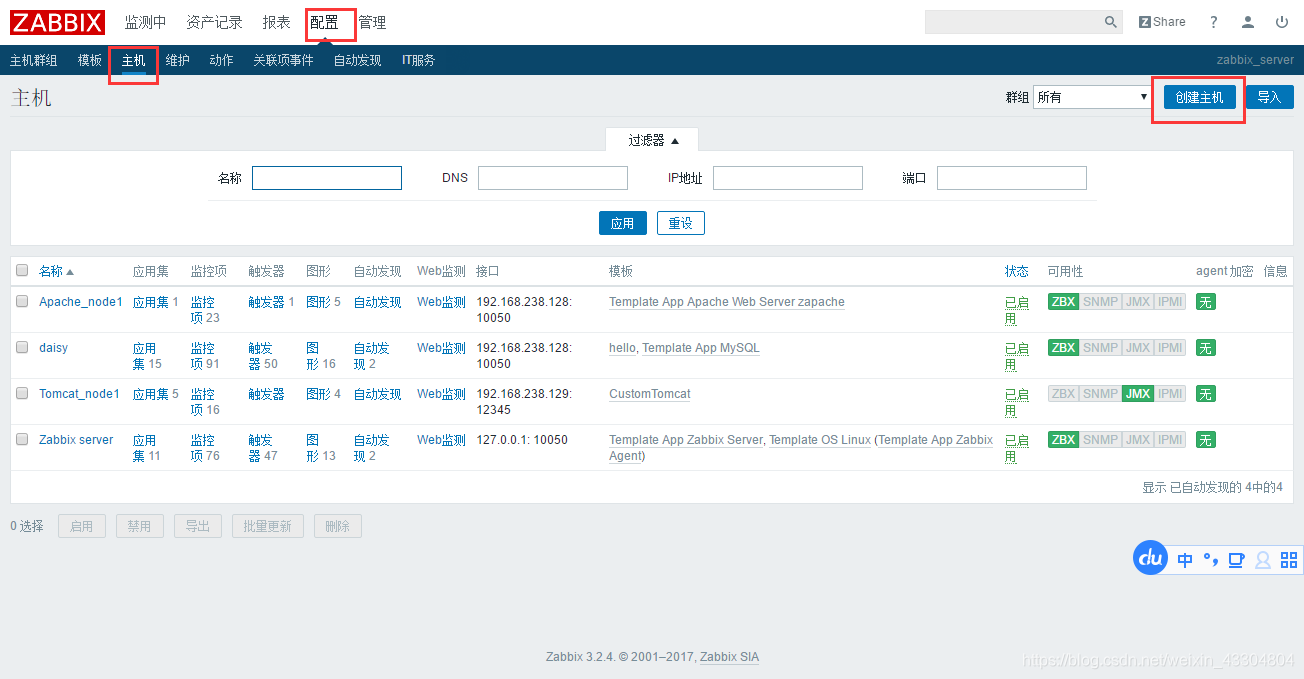Viewport: 1304px width, 679px height.
Task: Toggle the select-all hosts checkbox
Action: click(22, 270)
